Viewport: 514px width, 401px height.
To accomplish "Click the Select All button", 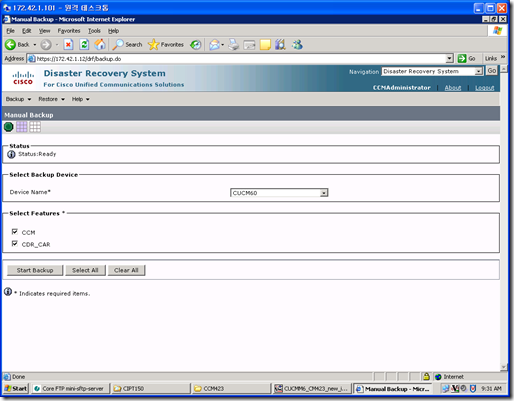I will click(x=85, y=270).
